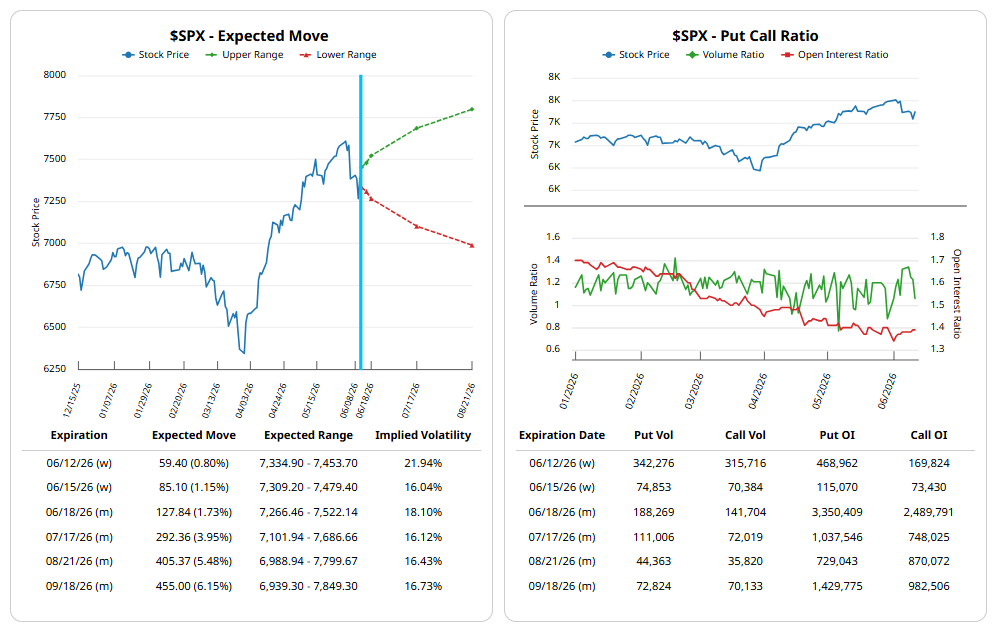
Task: Click put open interest 3,350,409
Action: [837, 512]
